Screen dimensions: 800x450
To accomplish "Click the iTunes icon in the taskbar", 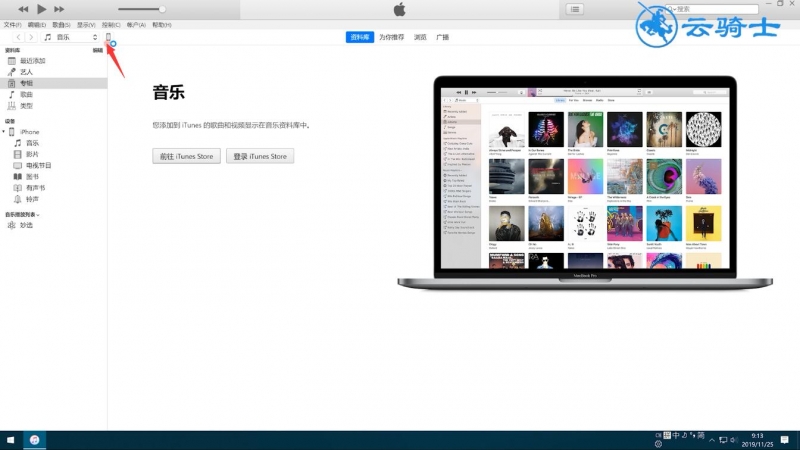I will [34, 440].
